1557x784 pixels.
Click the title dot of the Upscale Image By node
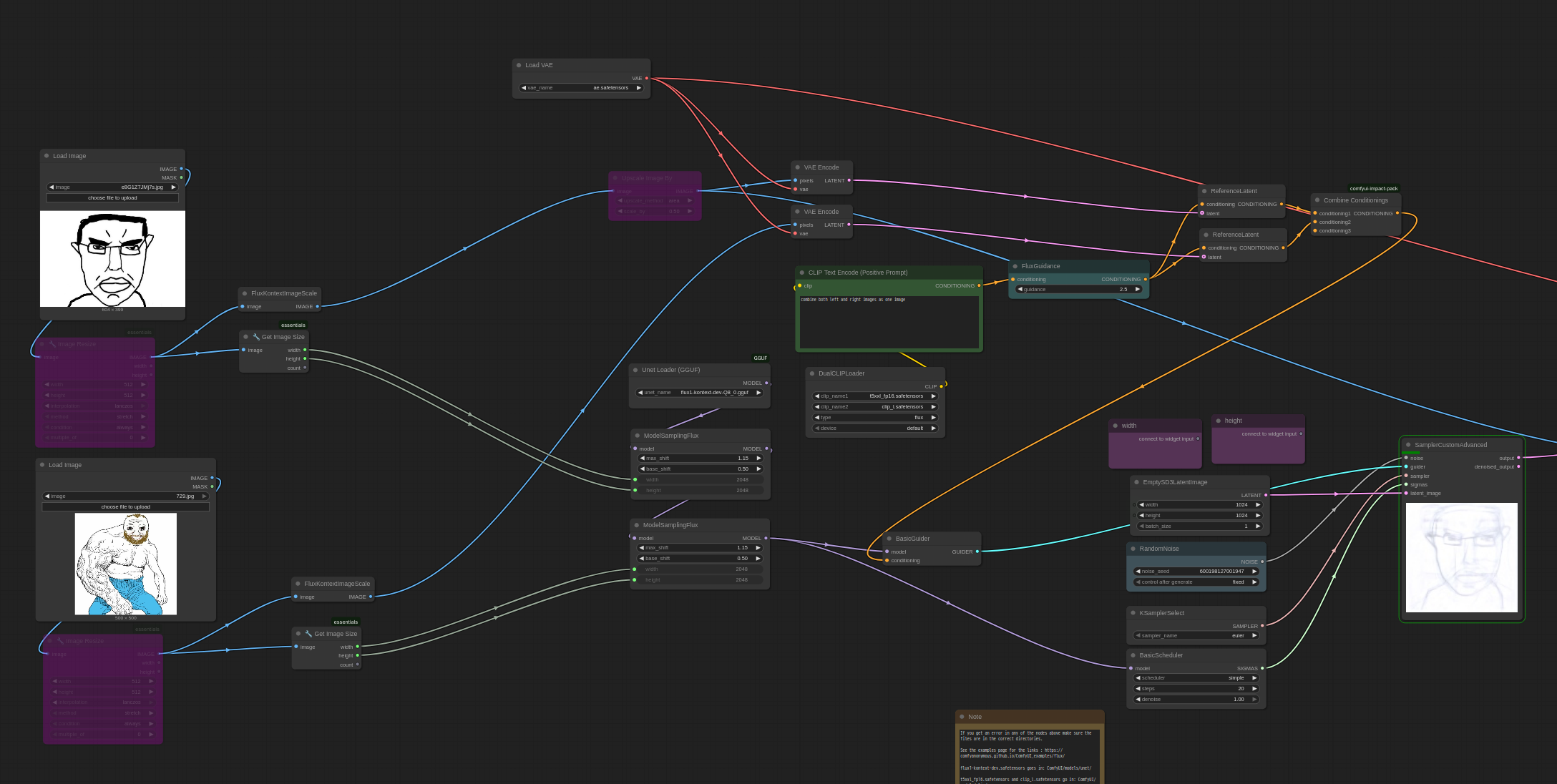tap(615, 178)
